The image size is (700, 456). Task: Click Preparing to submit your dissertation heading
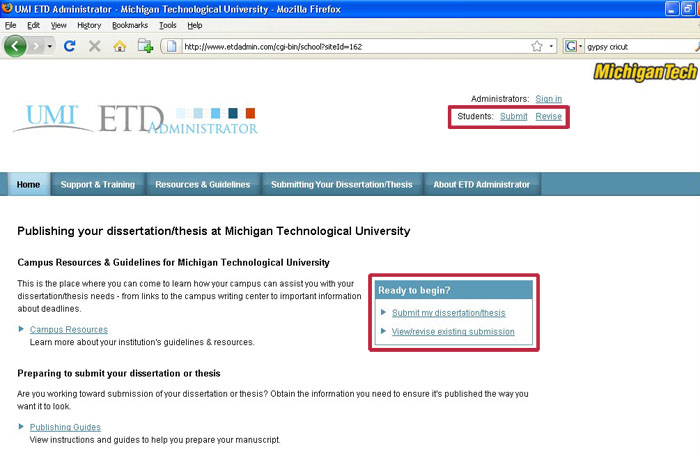pos(119,373)
